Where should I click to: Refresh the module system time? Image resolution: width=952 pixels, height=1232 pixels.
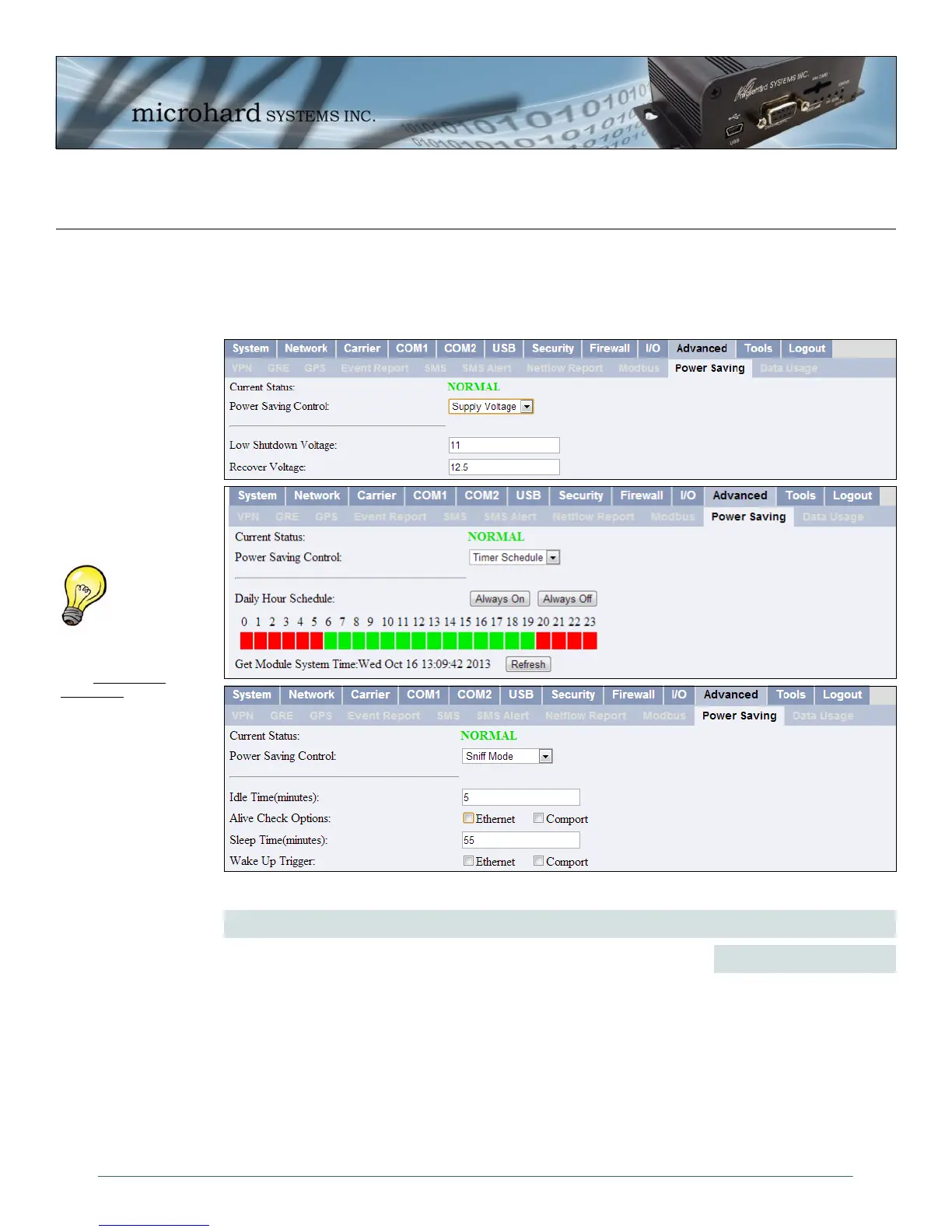(528, 664)
